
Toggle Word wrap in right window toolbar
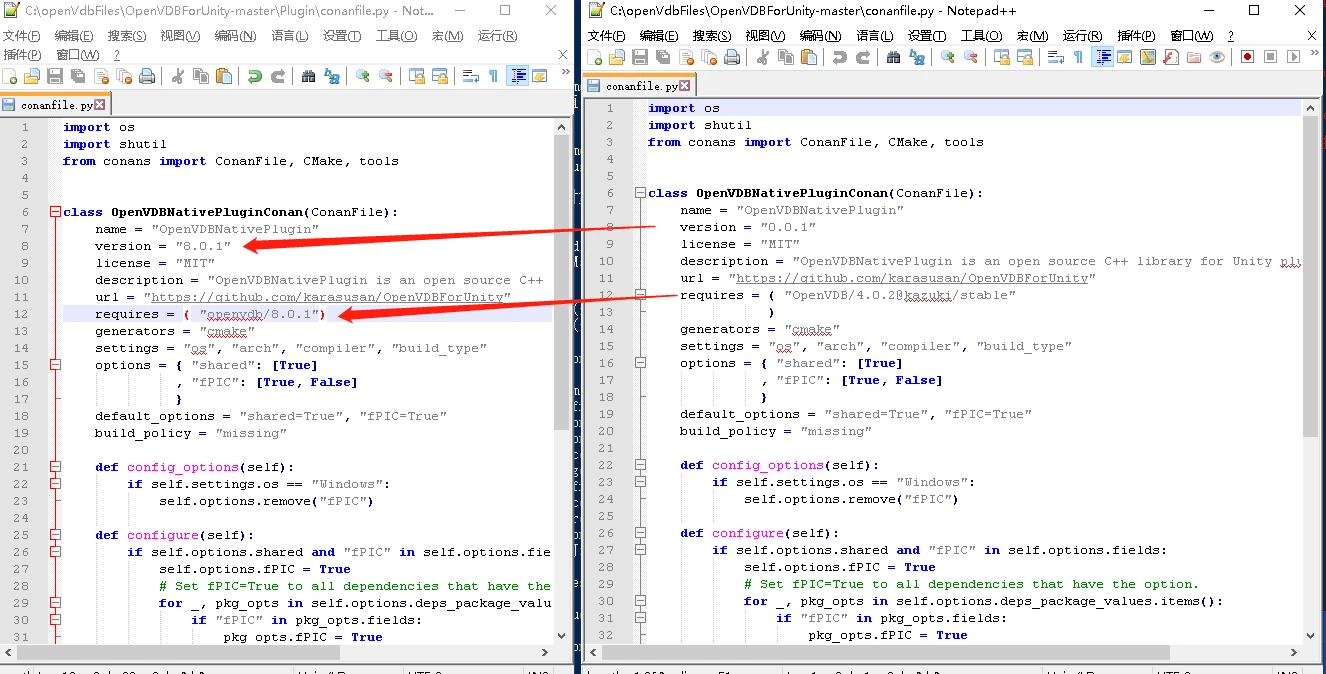1055,57
